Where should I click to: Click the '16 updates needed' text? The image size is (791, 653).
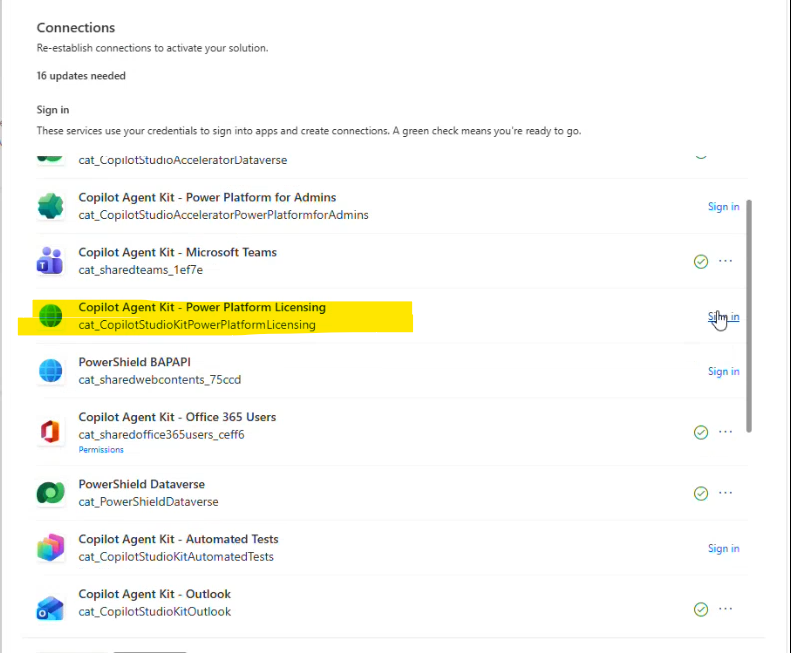(81, 76)
